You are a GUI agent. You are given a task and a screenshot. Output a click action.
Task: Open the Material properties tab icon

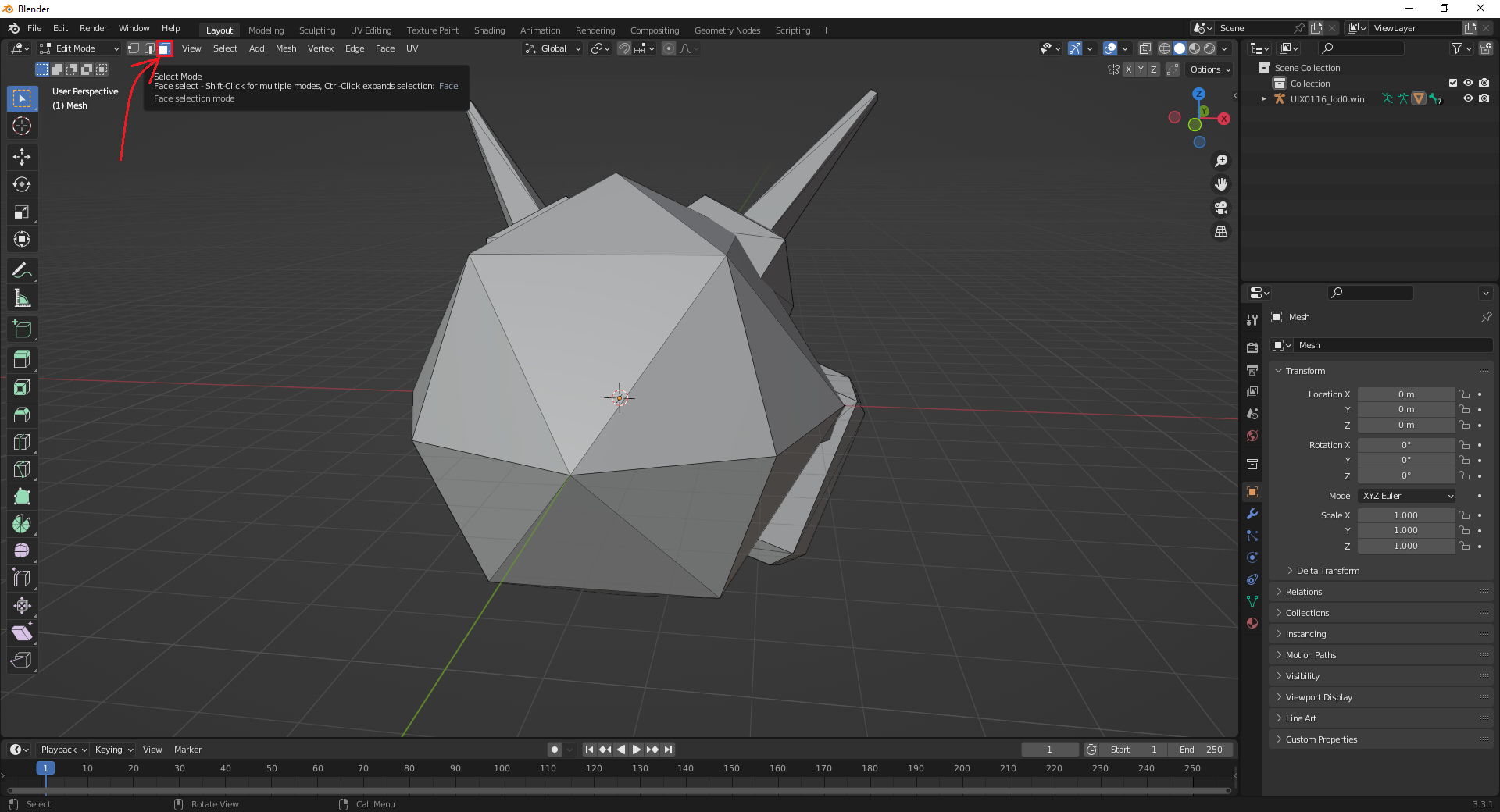1252,623
